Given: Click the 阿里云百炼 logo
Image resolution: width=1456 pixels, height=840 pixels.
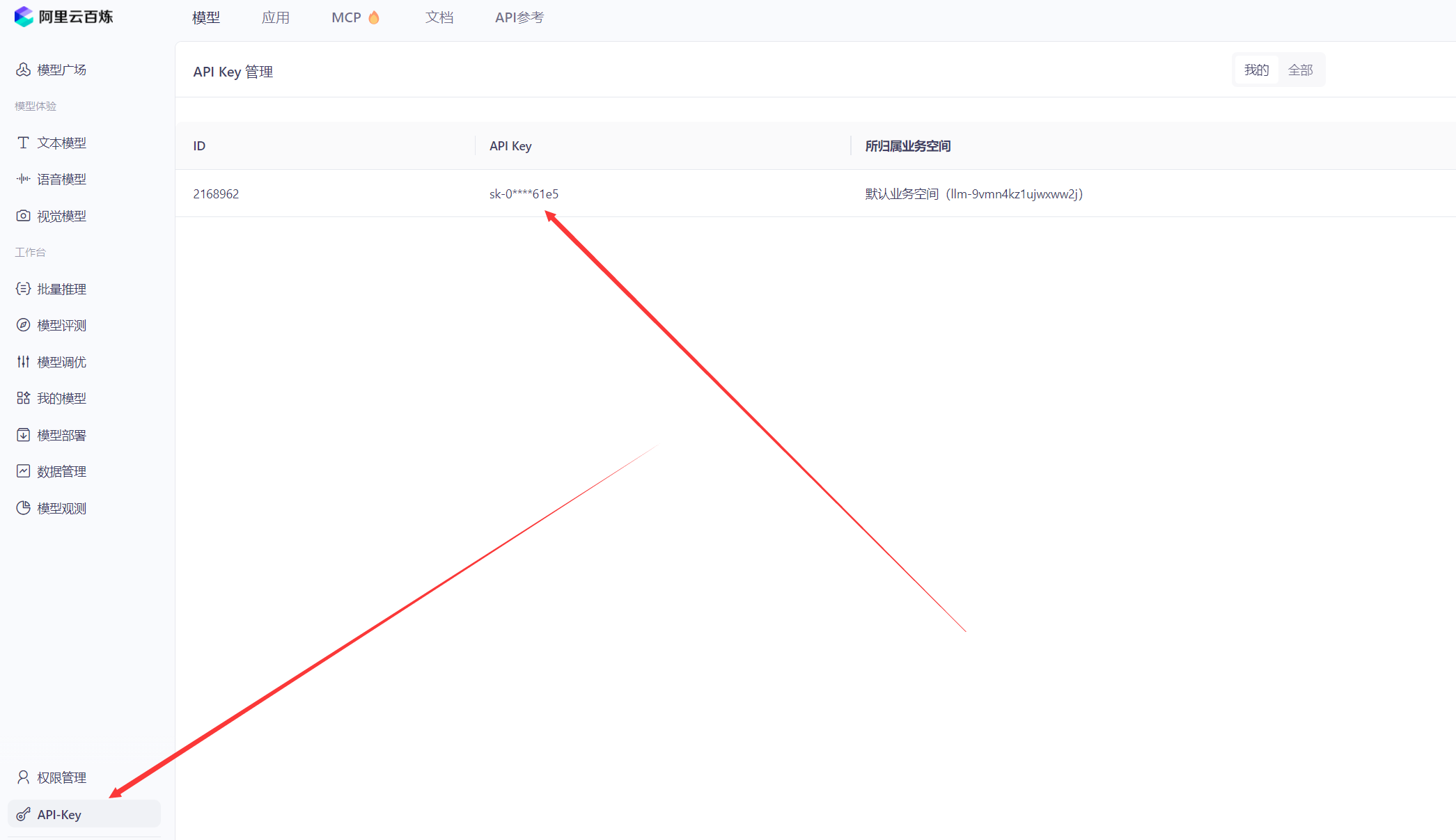Looking at the screenshot, I should (x=63, y=17).
